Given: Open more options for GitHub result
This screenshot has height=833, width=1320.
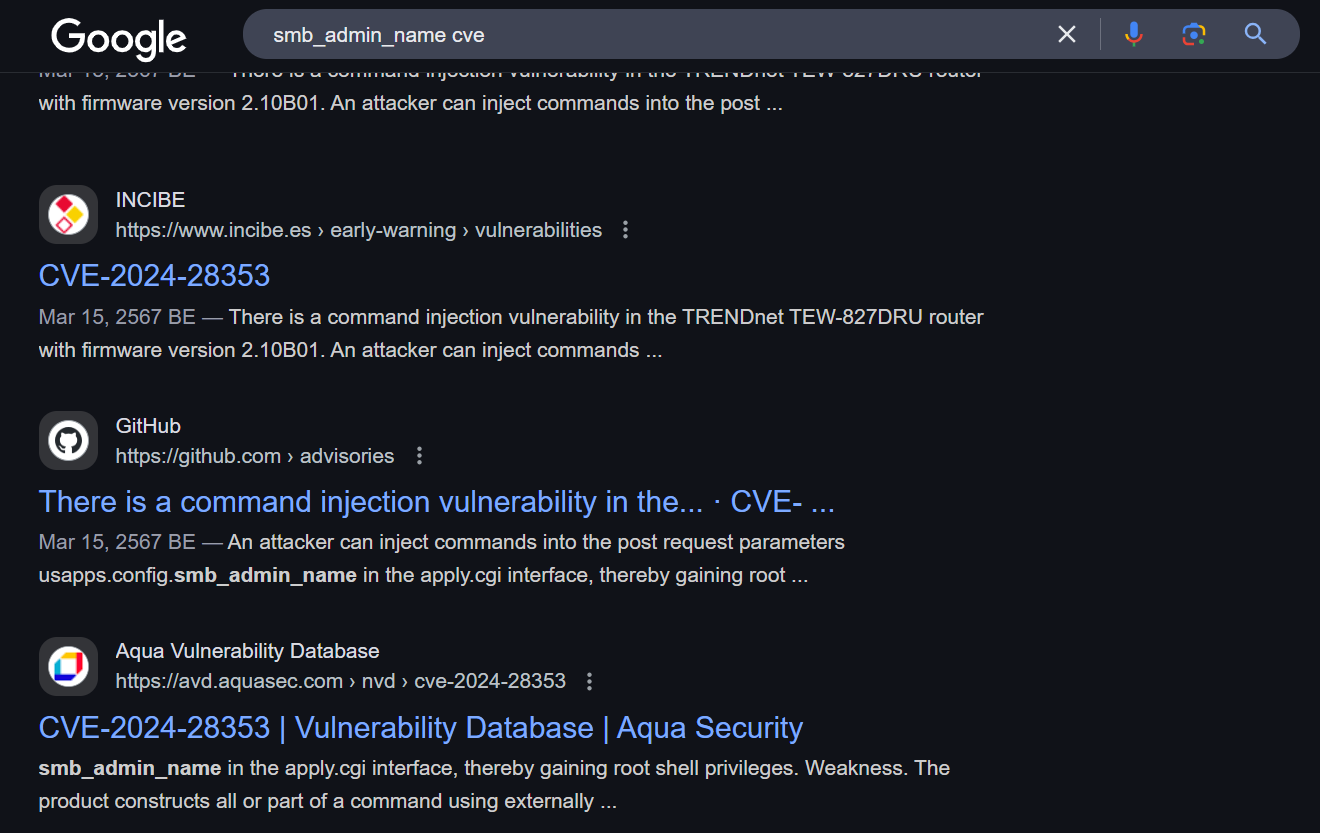Looking at the screenshot, I should click(419, 456).
